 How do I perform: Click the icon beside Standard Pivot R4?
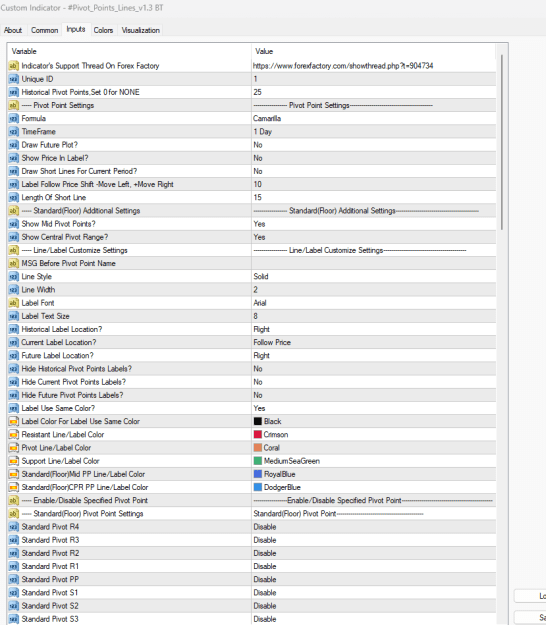(x=14, y=527)
